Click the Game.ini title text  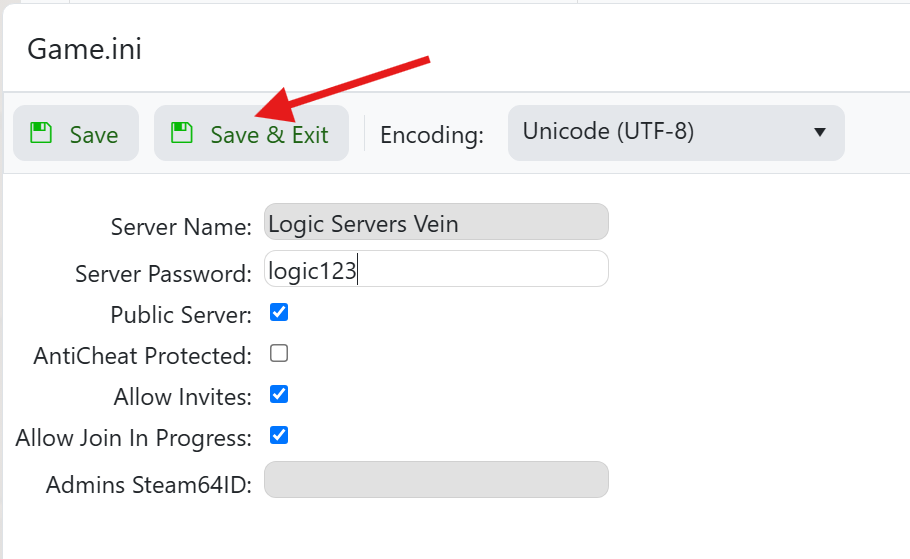point(84,49)
